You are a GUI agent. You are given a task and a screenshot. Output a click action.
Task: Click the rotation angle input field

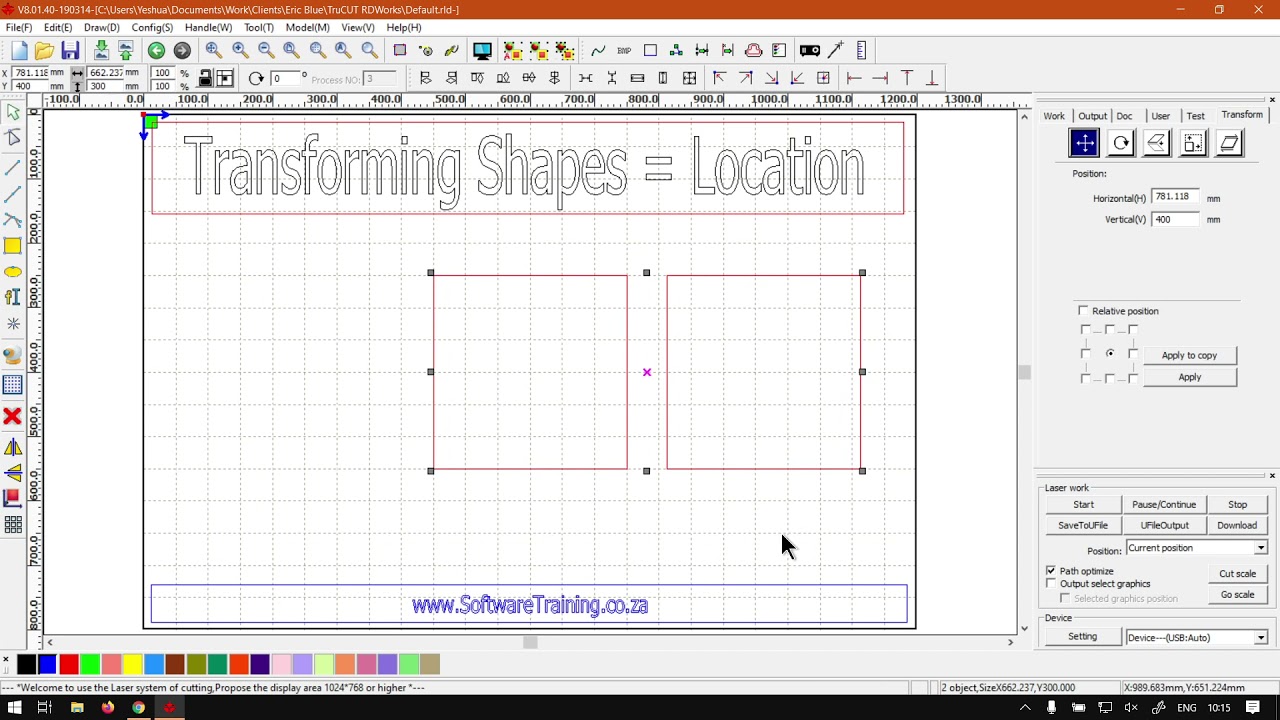pos(286,79)
